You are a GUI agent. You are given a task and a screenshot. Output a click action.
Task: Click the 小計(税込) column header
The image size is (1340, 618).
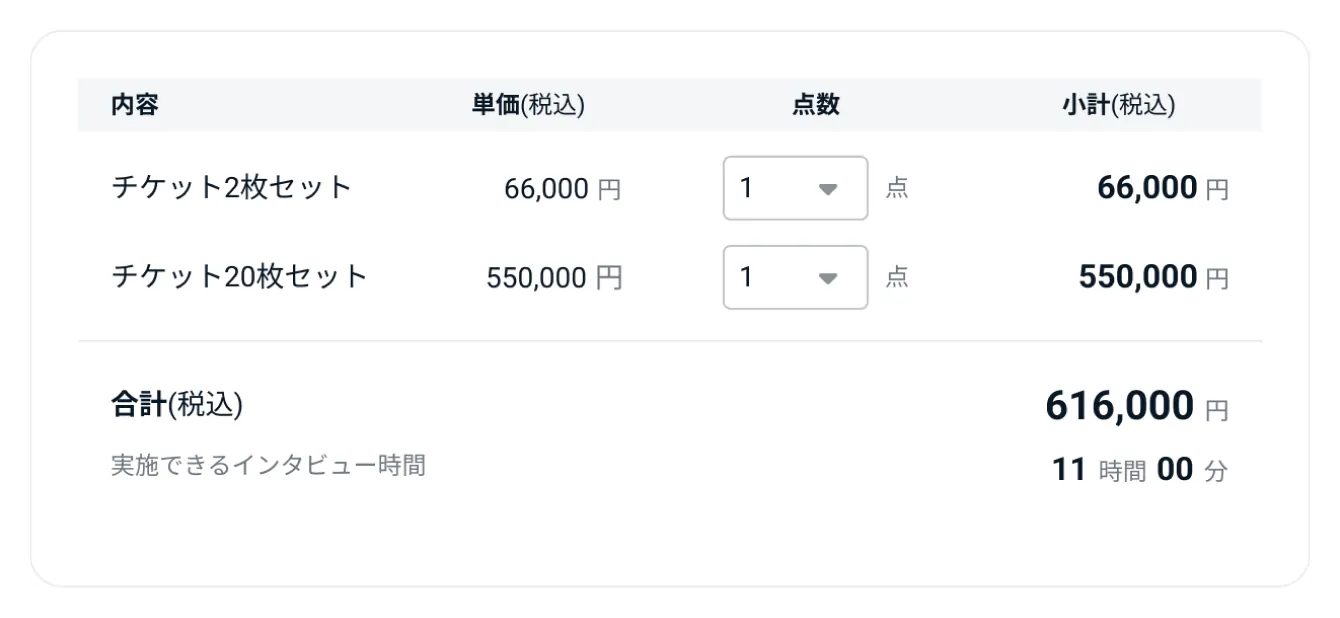(1119, 105)
